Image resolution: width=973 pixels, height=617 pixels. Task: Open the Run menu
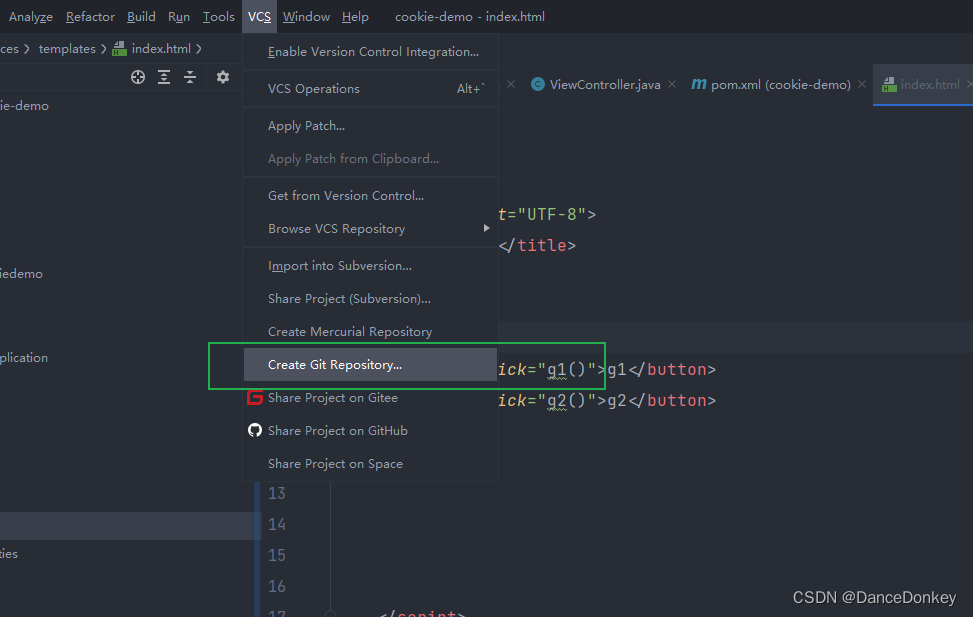click(x=179, y=17)
